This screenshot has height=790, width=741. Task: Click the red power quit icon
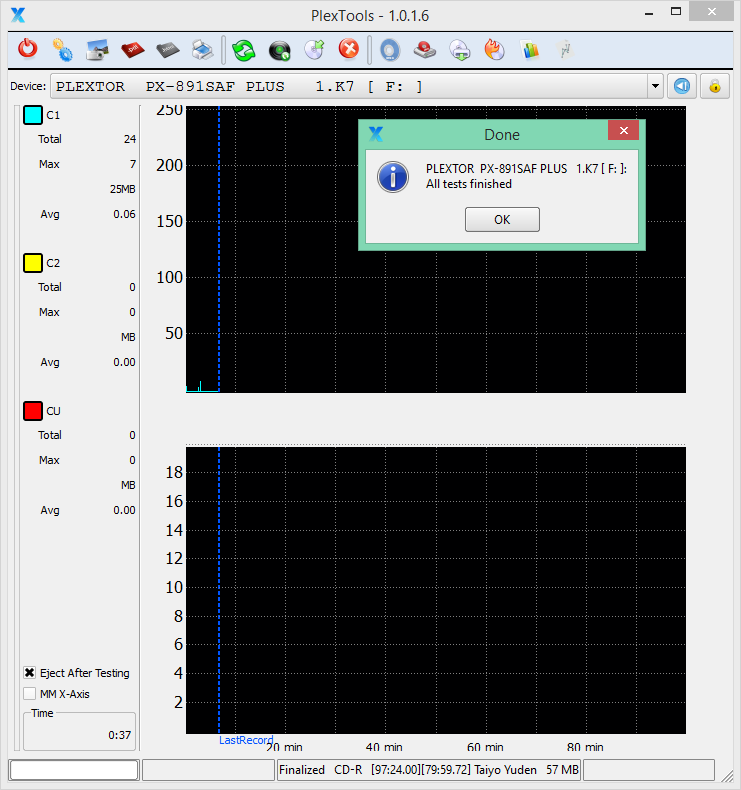(x=28, y=49)
